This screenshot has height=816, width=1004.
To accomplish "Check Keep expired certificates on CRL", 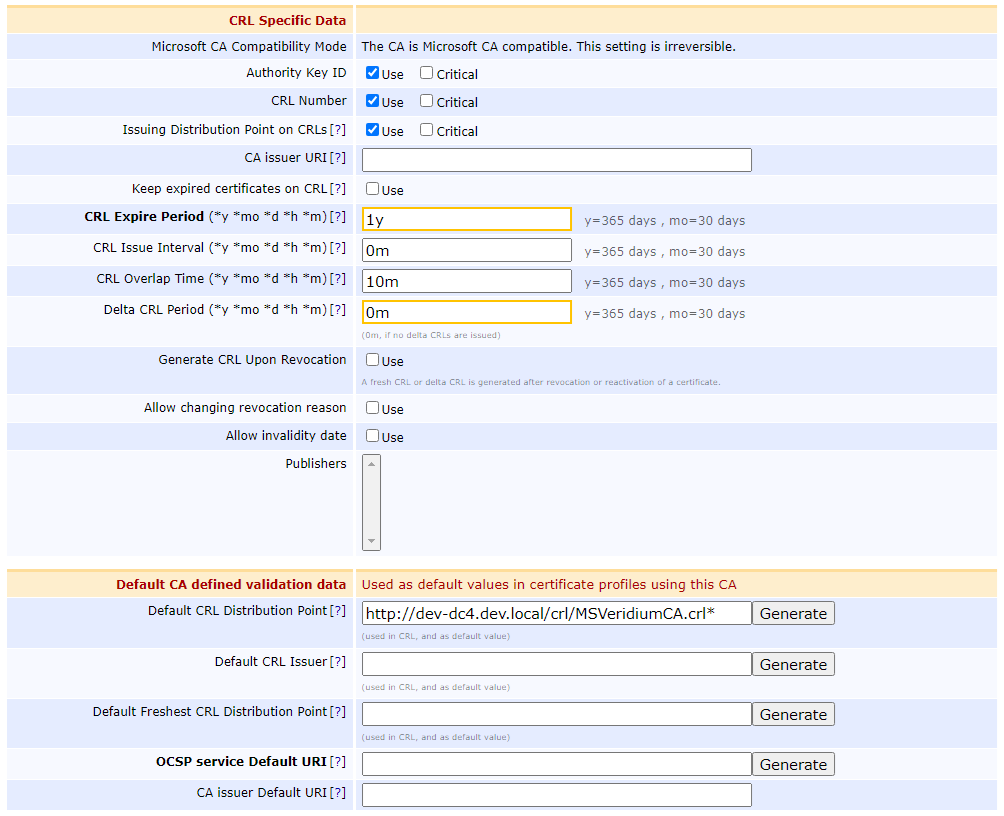I will click(x=372, y=189).
